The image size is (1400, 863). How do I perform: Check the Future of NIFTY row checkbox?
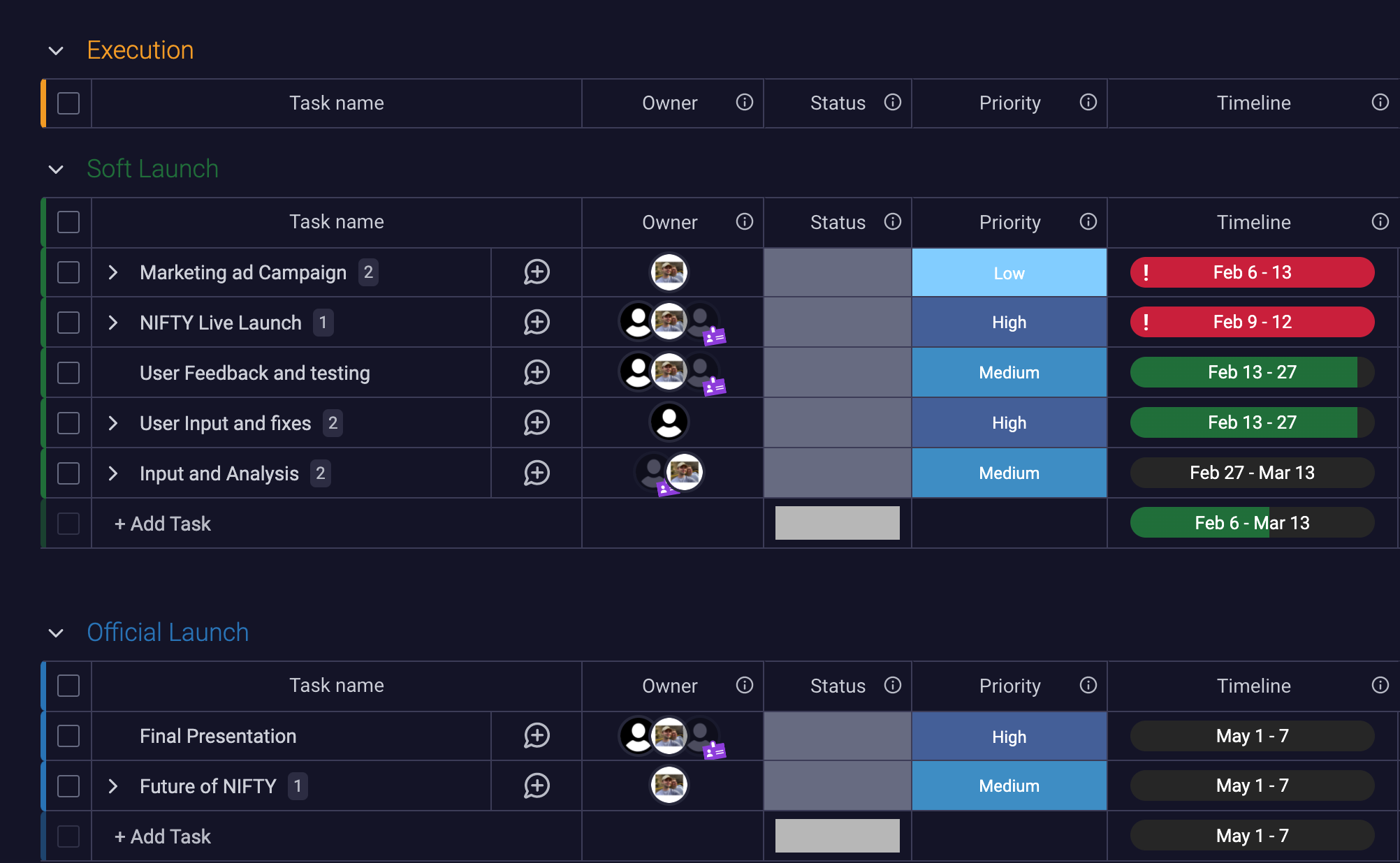tap(68, 786)
